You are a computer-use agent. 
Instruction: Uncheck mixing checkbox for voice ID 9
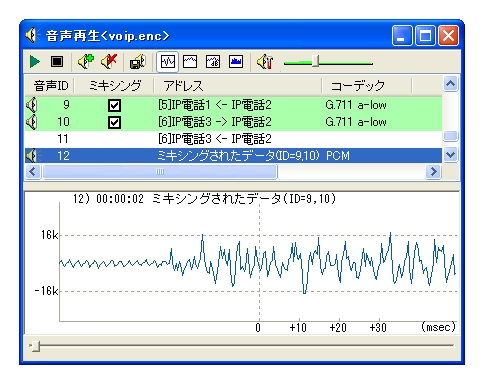pos(114,106)
